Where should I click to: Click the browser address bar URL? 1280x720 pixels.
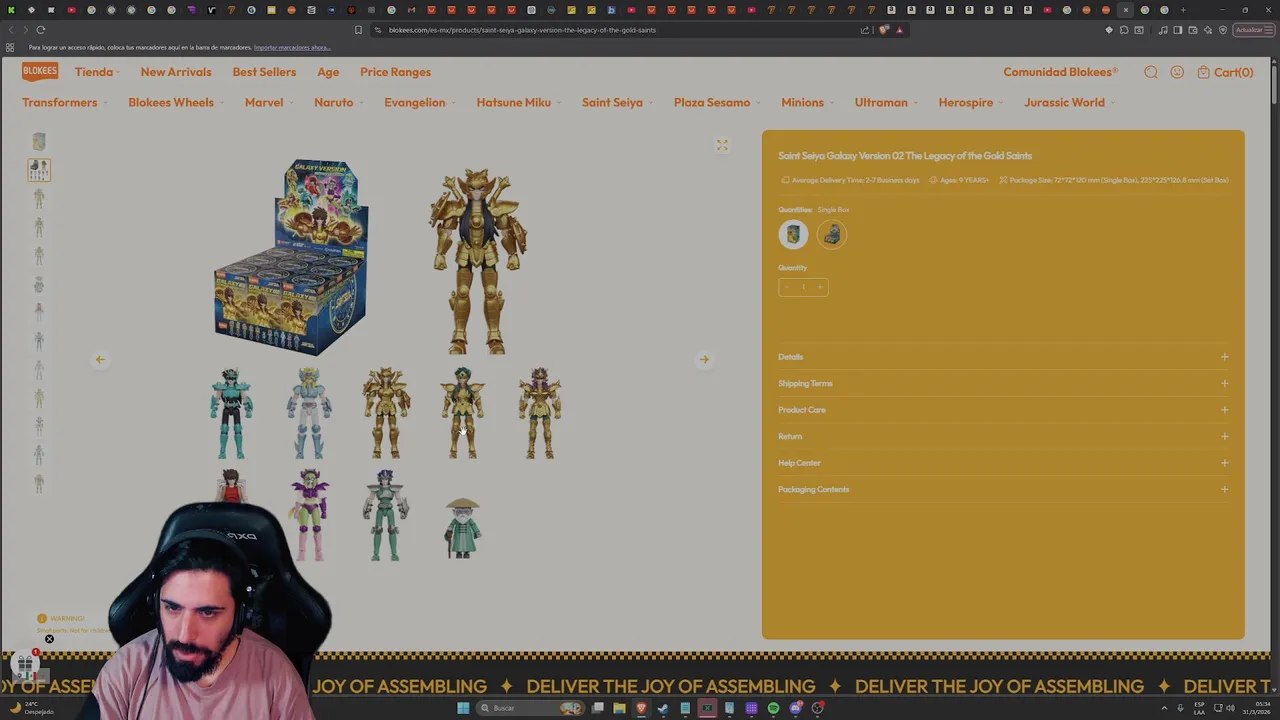522,30
